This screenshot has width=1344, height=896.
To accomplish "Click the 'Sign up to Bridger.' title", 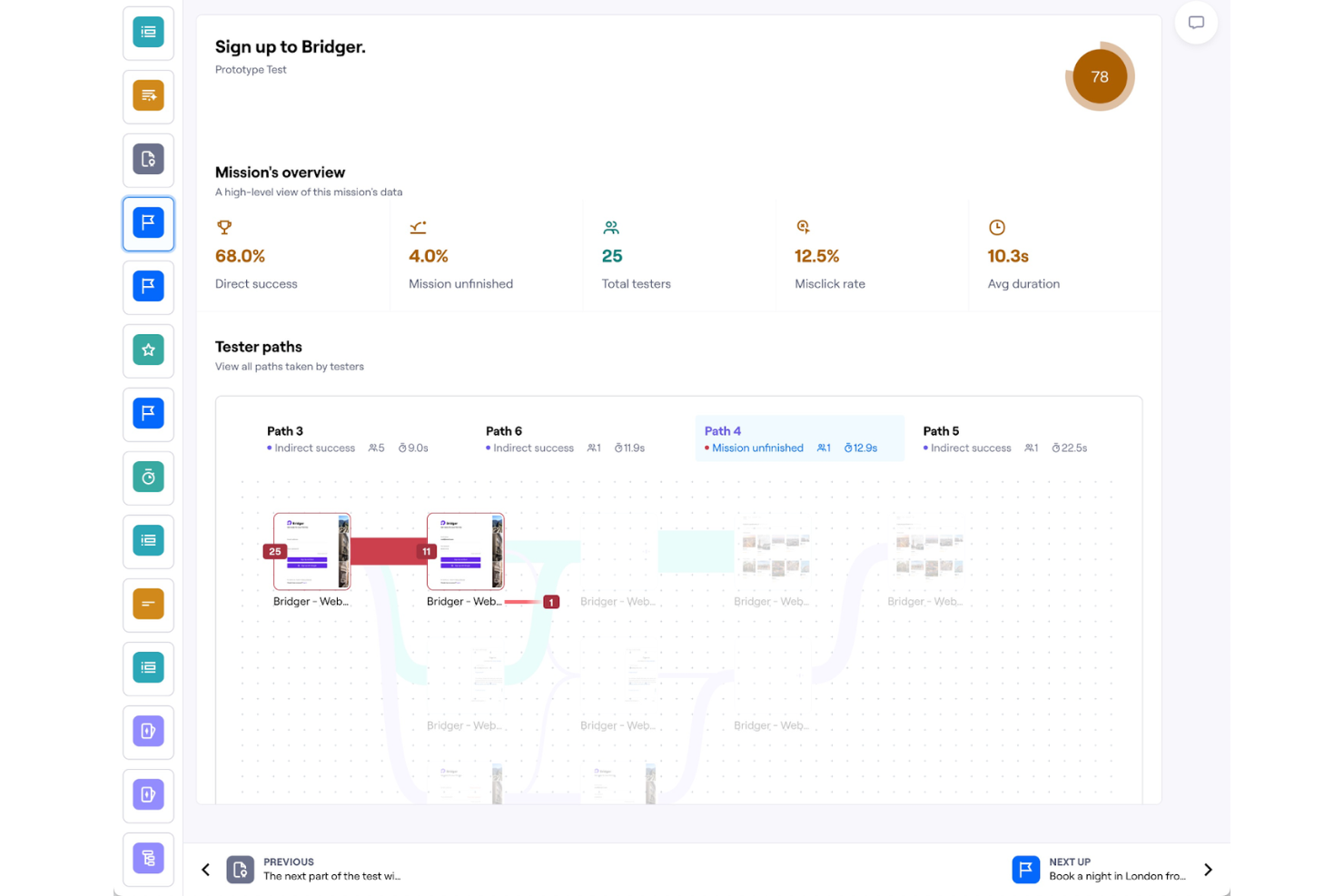I will pos(291,47).
